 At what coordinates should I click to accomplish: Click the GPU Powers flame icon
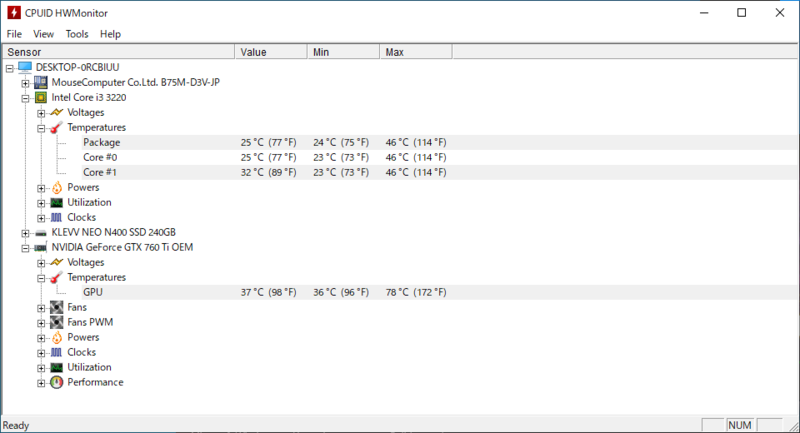57,337
